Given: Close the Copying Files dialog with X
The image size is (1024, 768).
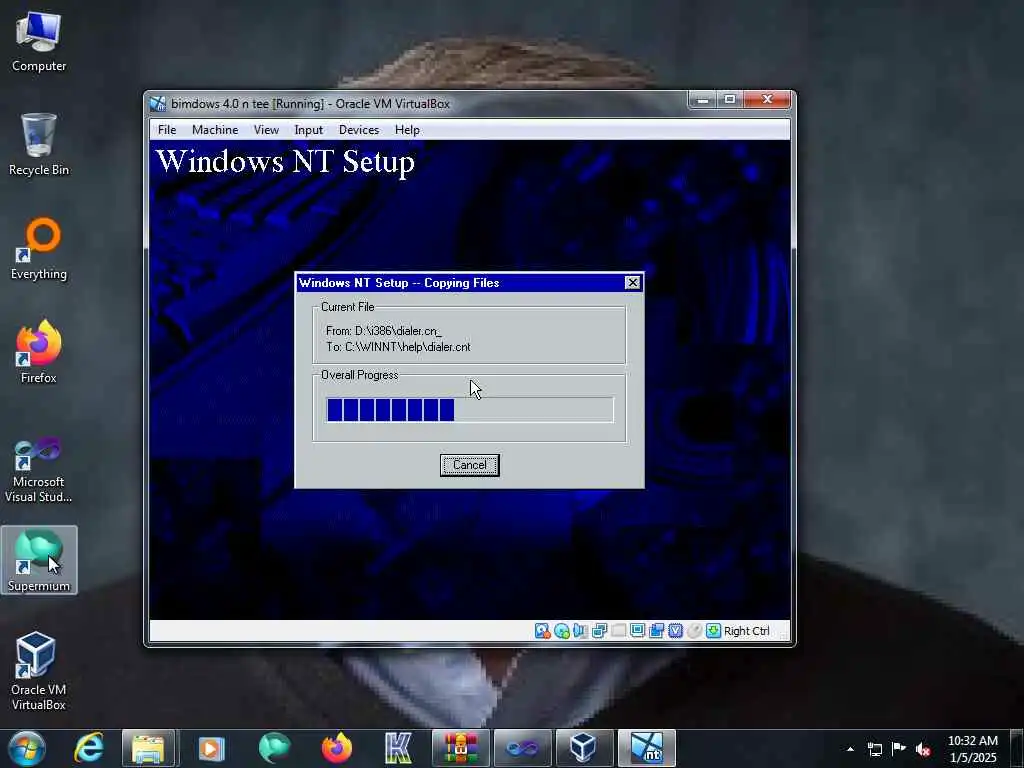Looking at the screenshot, I should (632, 282).
